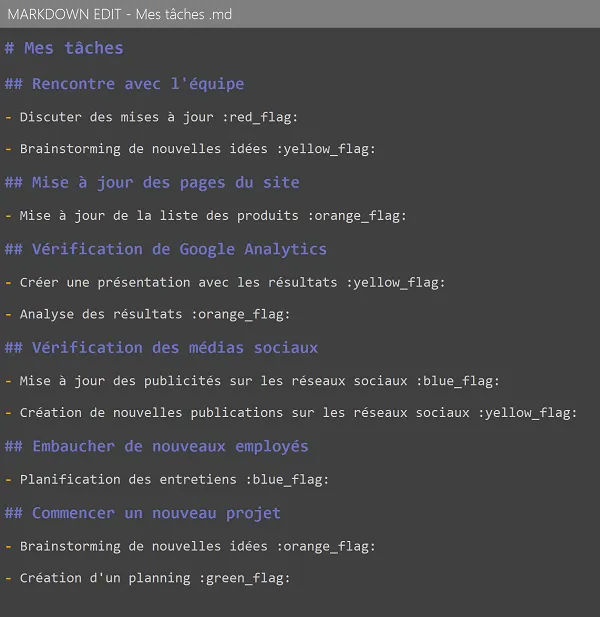Click the ':red_flag:' emoji code
Screen dimensions: 600x617
coord(260,117)
